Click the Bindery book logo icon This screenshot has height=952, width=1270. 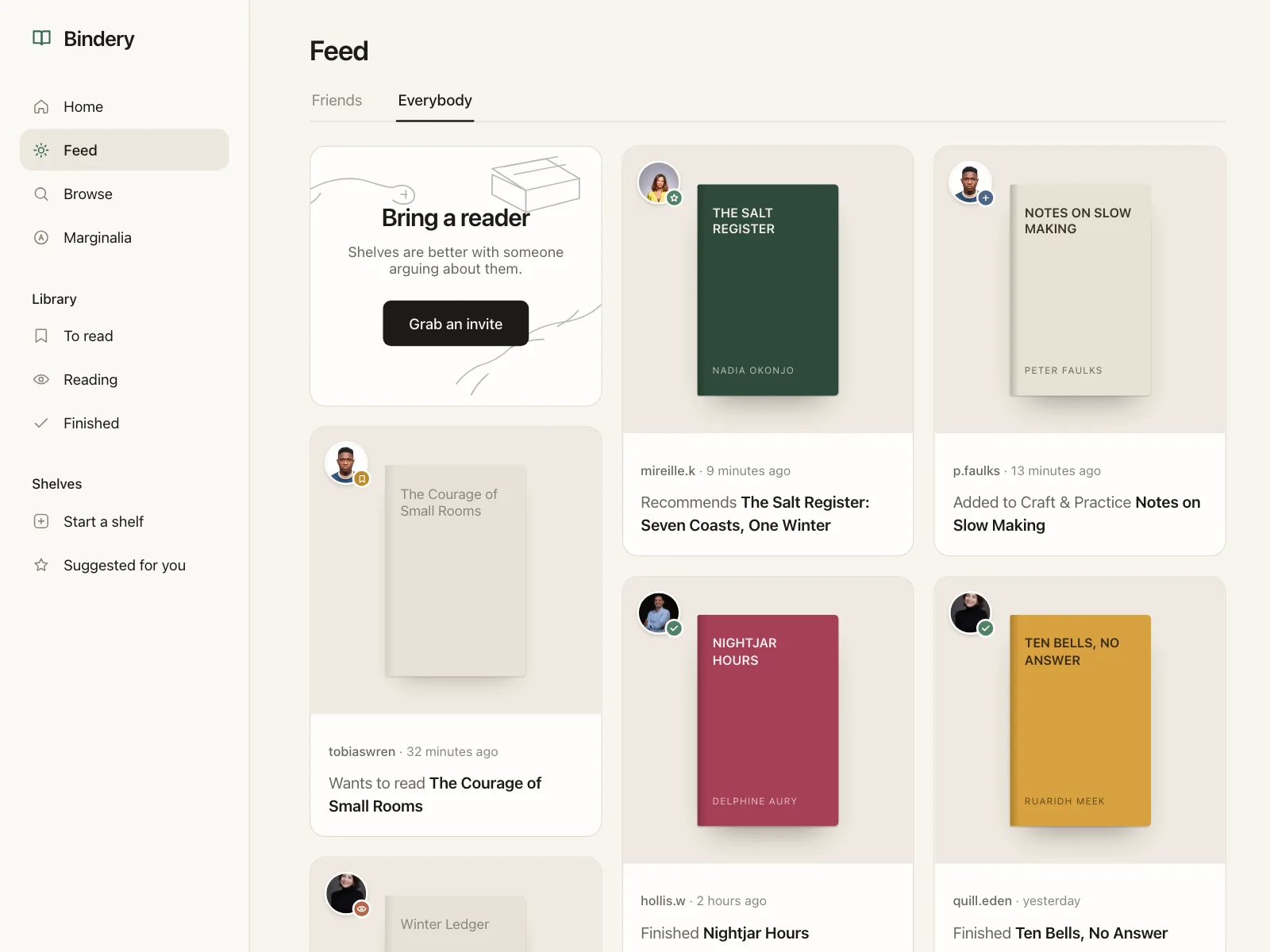[41, 38]
